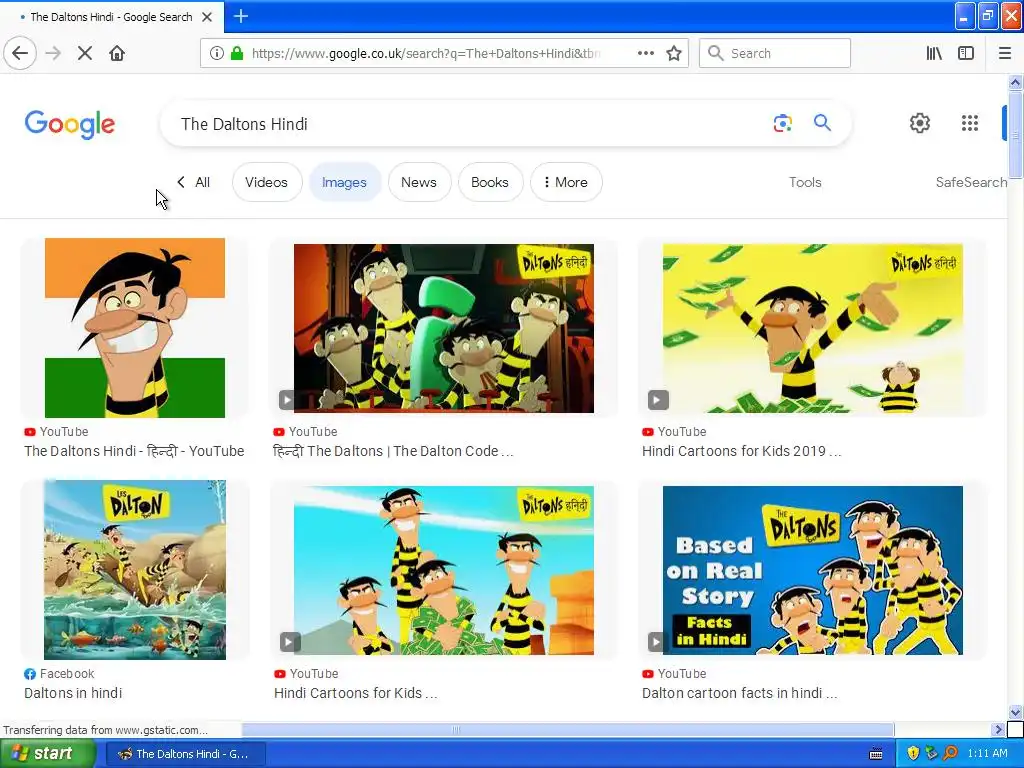Click the Firefox Search box

[x=775, y=53]
